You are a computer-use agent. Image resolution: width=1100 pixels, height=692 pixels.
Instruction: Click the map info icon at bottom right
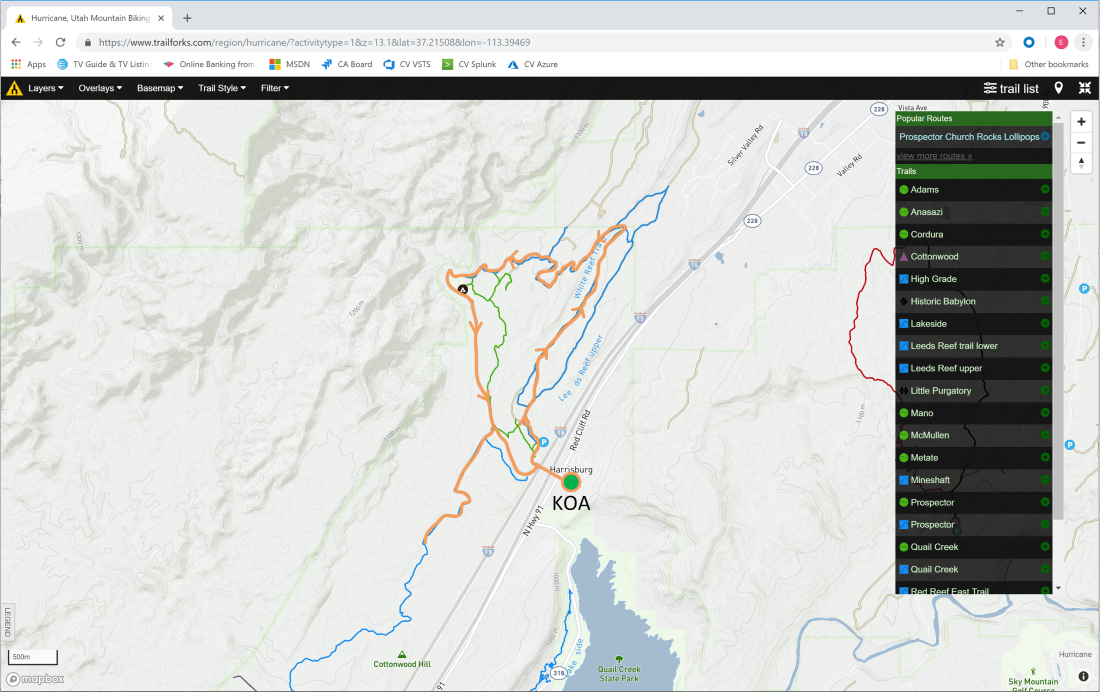1083,676
